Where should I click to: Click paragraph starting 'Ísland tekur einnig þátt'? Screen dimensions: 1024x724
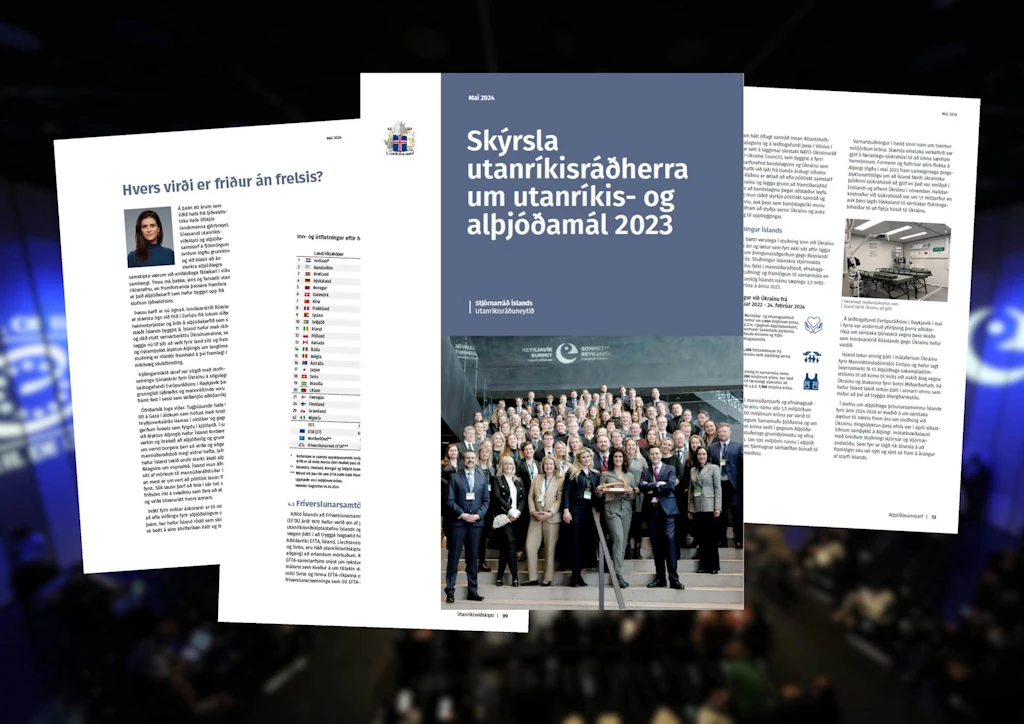888,376
